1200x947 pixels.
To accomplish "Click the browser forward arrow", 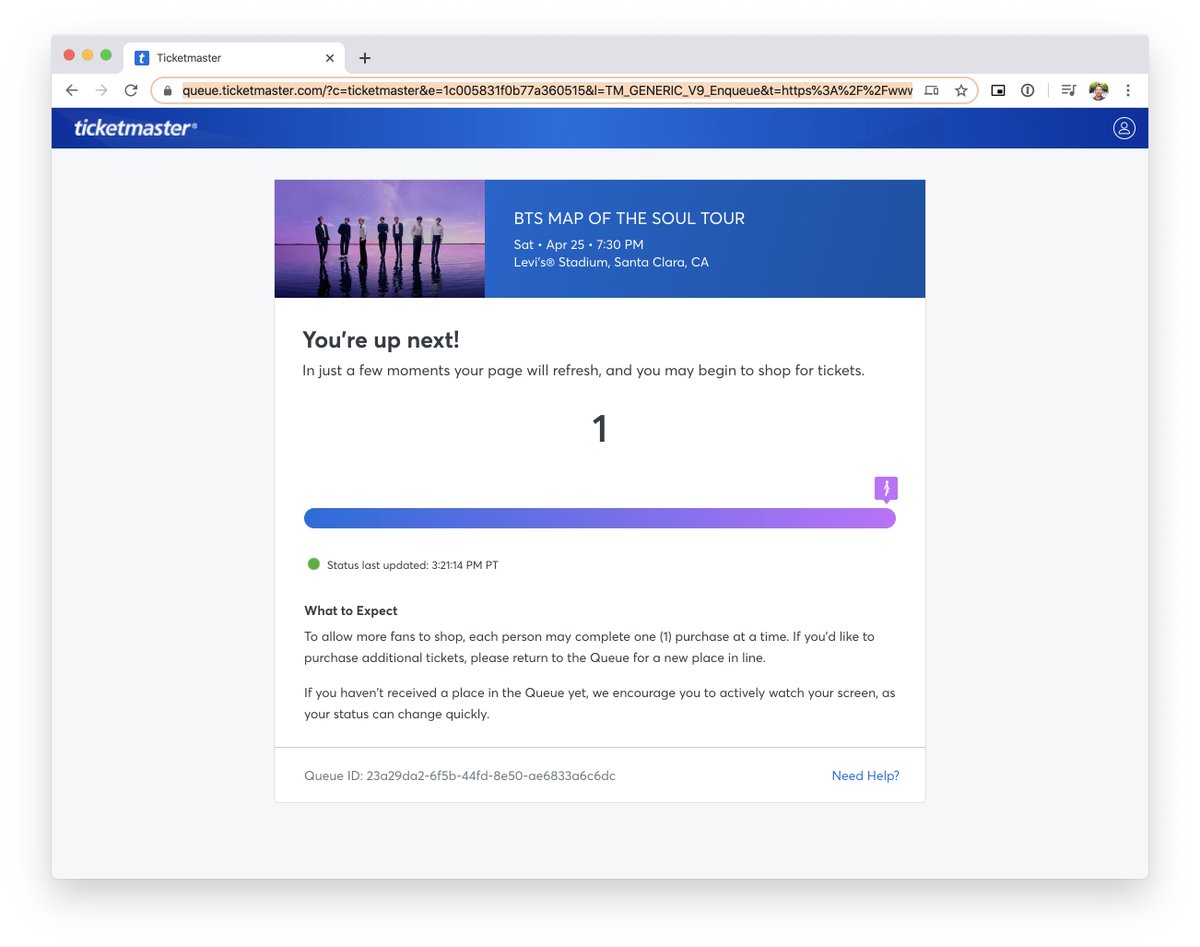I will click(100, 90).
